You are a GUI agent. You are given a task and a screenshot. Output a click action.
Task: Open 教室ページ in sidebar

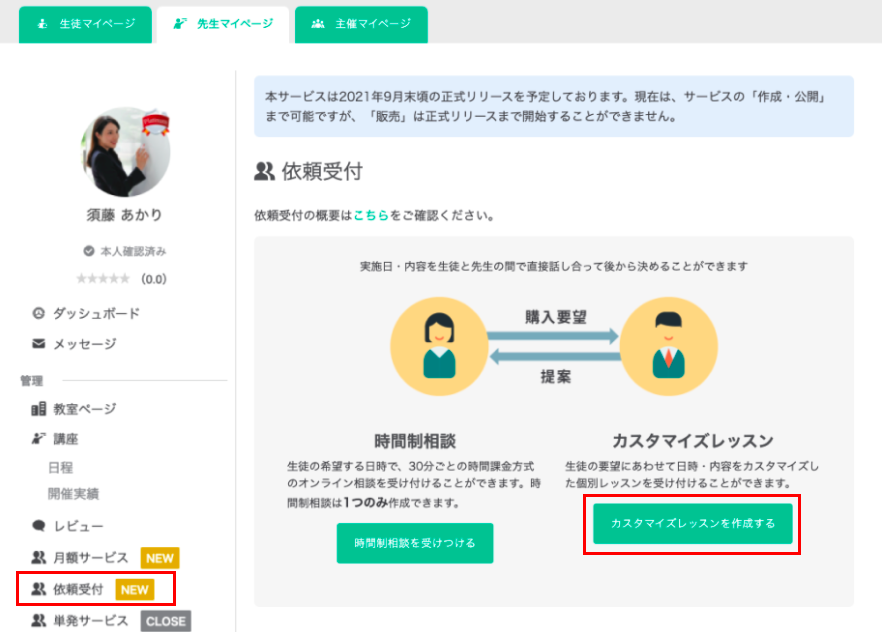click(x=84, y=409)
